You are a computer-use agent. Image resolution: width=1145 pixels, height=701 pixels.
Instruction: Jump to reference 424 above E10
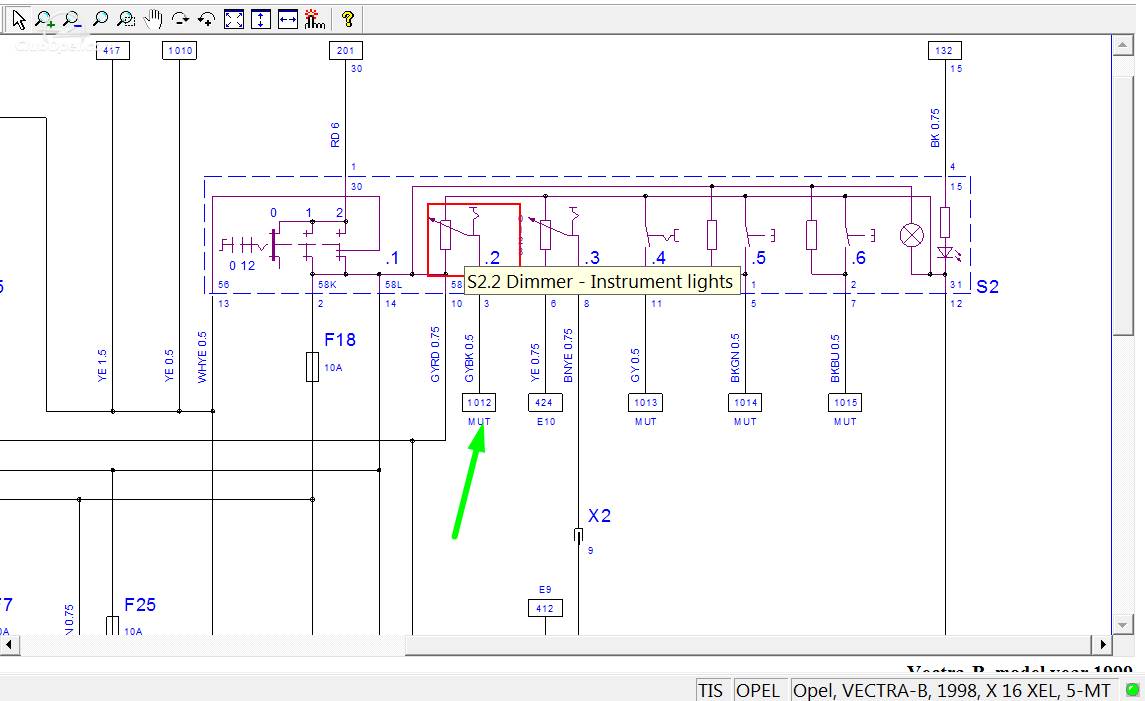click(545, 402)
